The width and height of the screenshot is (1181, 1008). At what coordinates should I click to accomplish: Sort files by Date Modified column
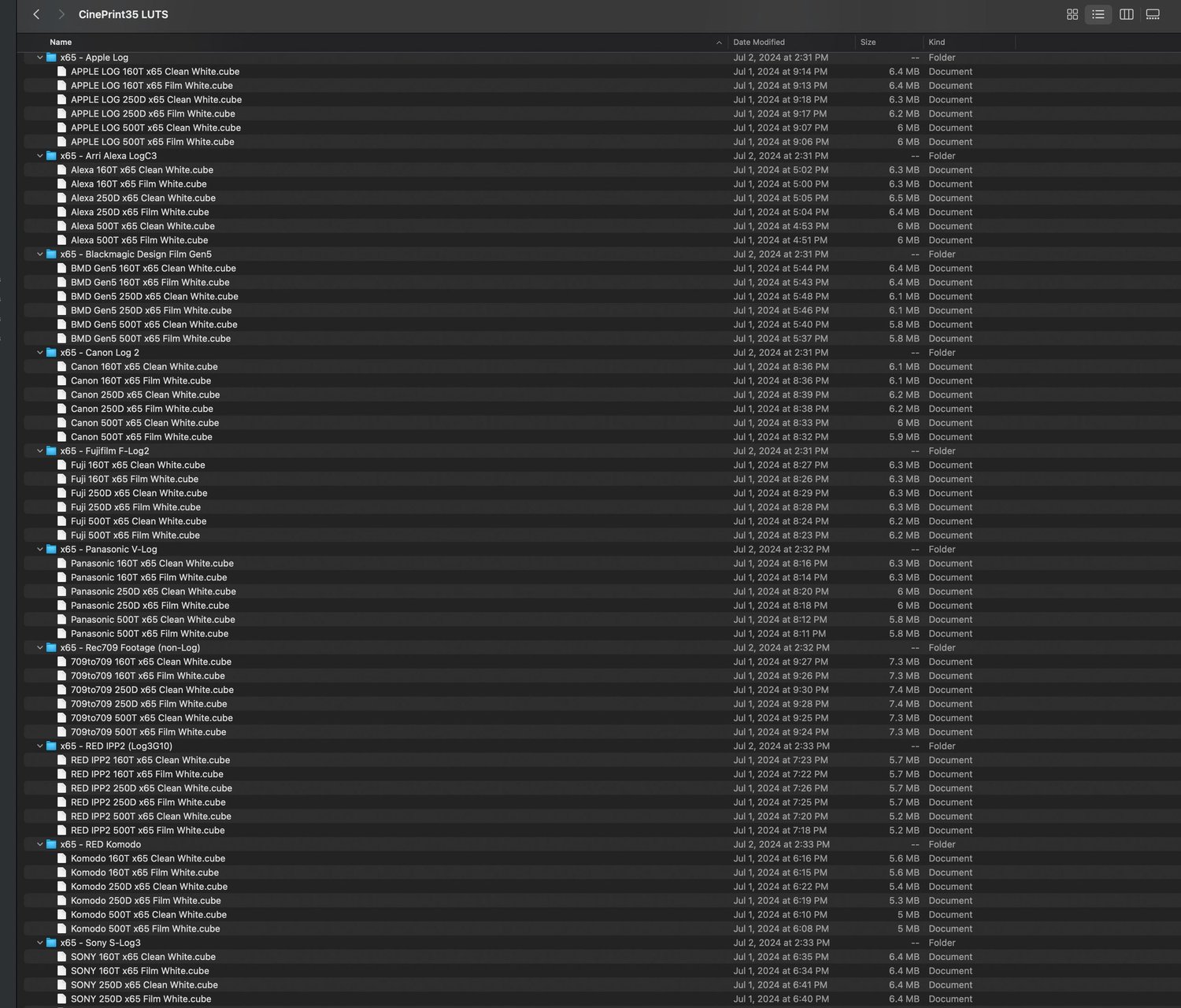[758, 43]
